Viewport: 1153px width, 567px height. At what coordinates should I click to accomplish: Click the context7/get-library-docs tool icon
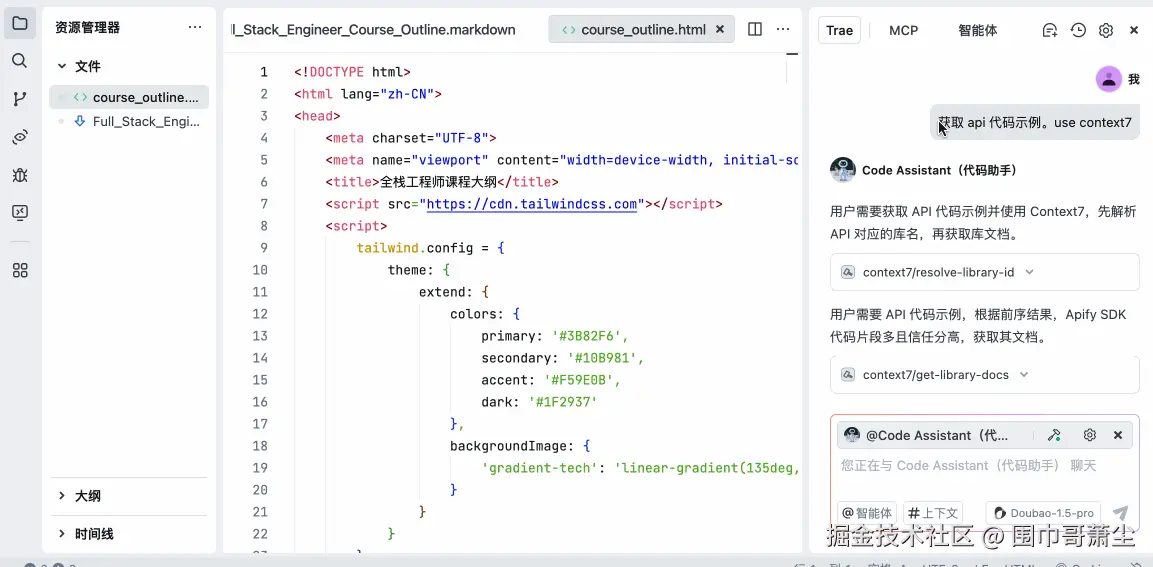point(847,375)
